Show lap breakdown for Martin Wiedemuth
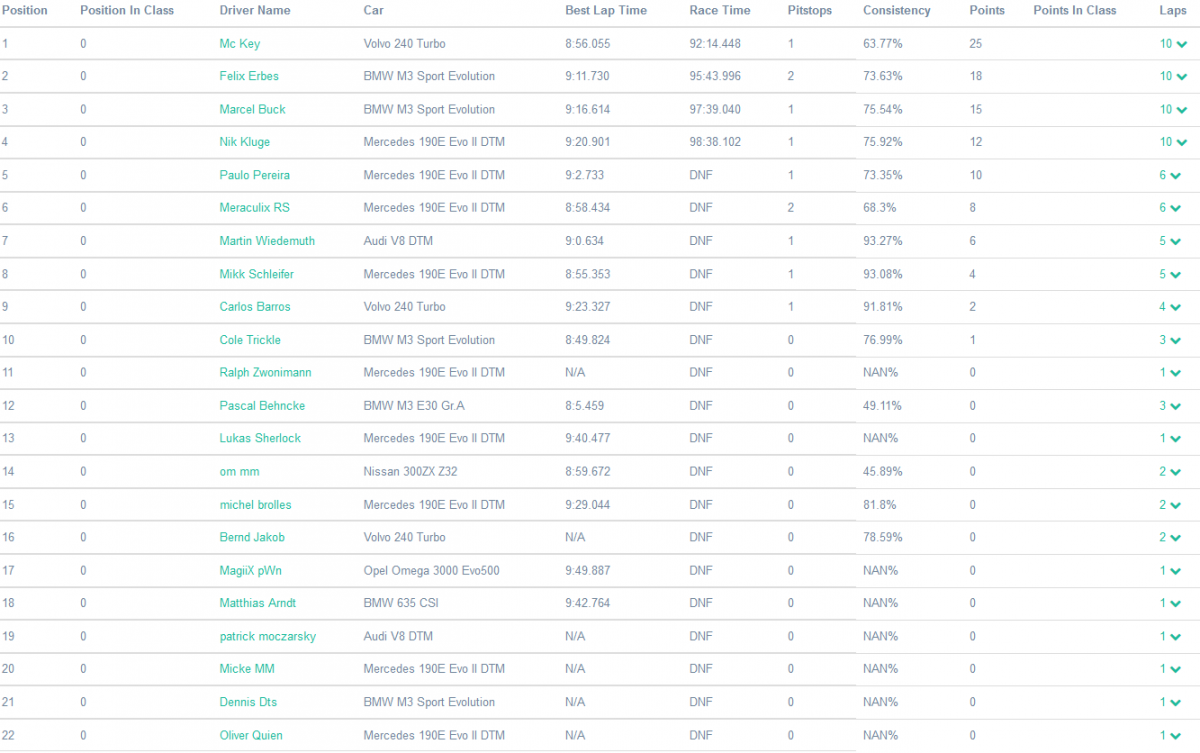Viewport: 1200px width, 753px height. (x=1175, y=242)
